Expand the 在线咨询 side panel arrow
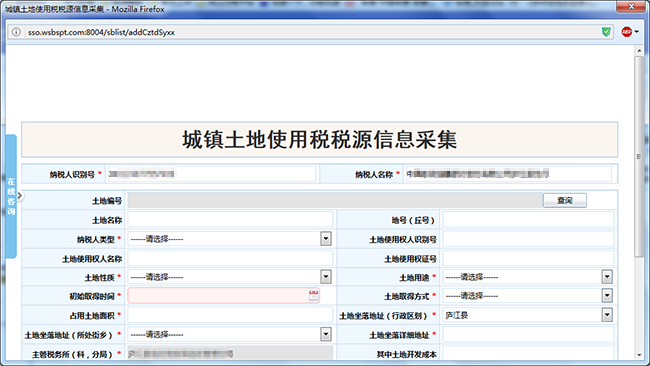Image resolution: width=650 pixels, height=366 pixels. click(19, 195)
